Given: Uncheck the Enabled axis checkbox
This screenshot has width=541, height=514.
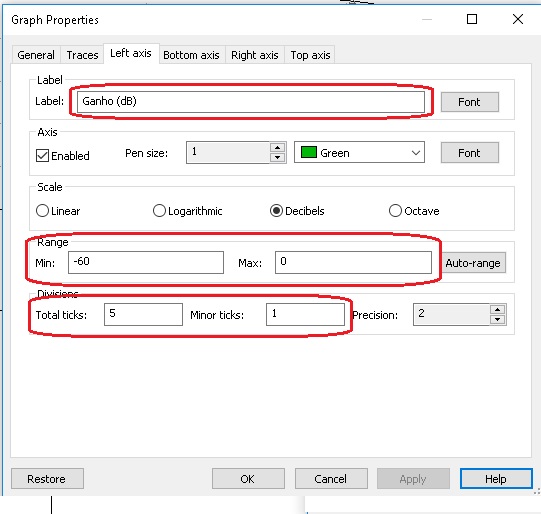Looking at the screenshot, I should [42, 156].
